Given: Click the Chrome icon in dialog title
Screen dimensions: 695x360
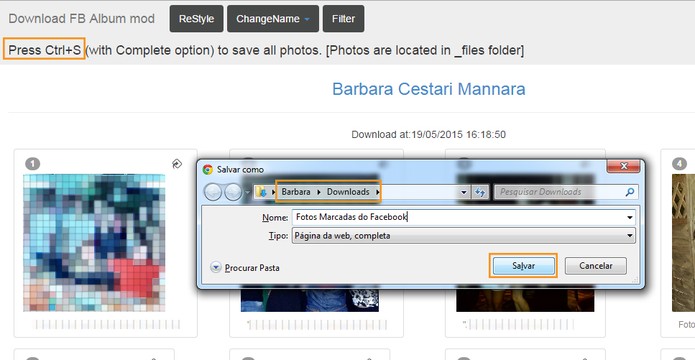Looking at the screenshot, I should [x=207, y=169].
